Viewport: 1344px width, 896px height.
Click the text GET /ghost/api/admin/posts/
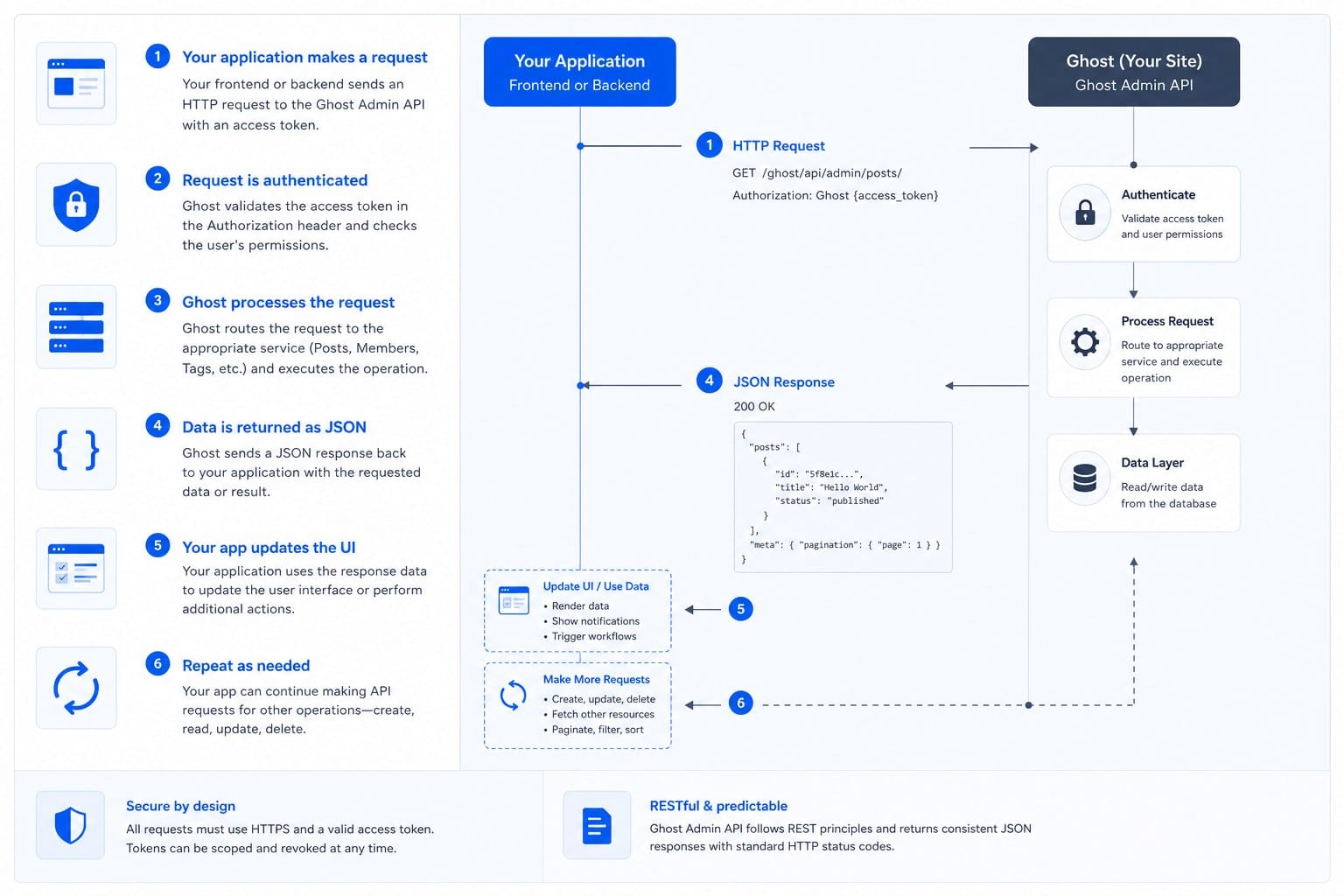coord(817,173)
